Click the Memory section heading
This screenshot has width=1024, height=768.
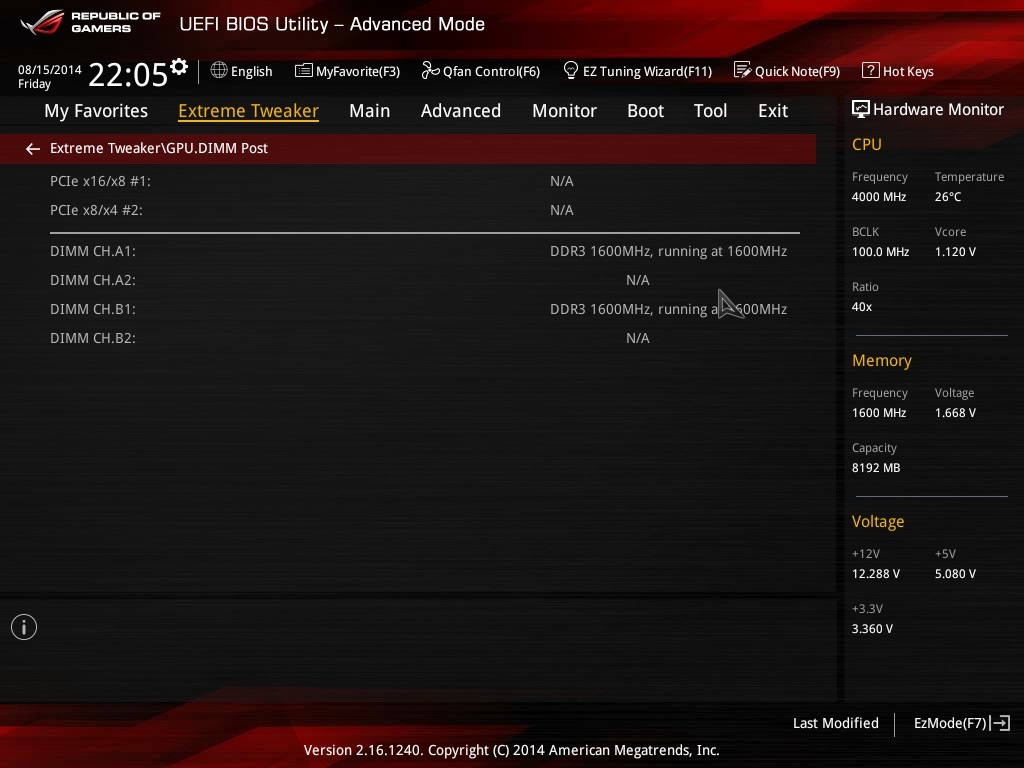(x=882, y=360)
